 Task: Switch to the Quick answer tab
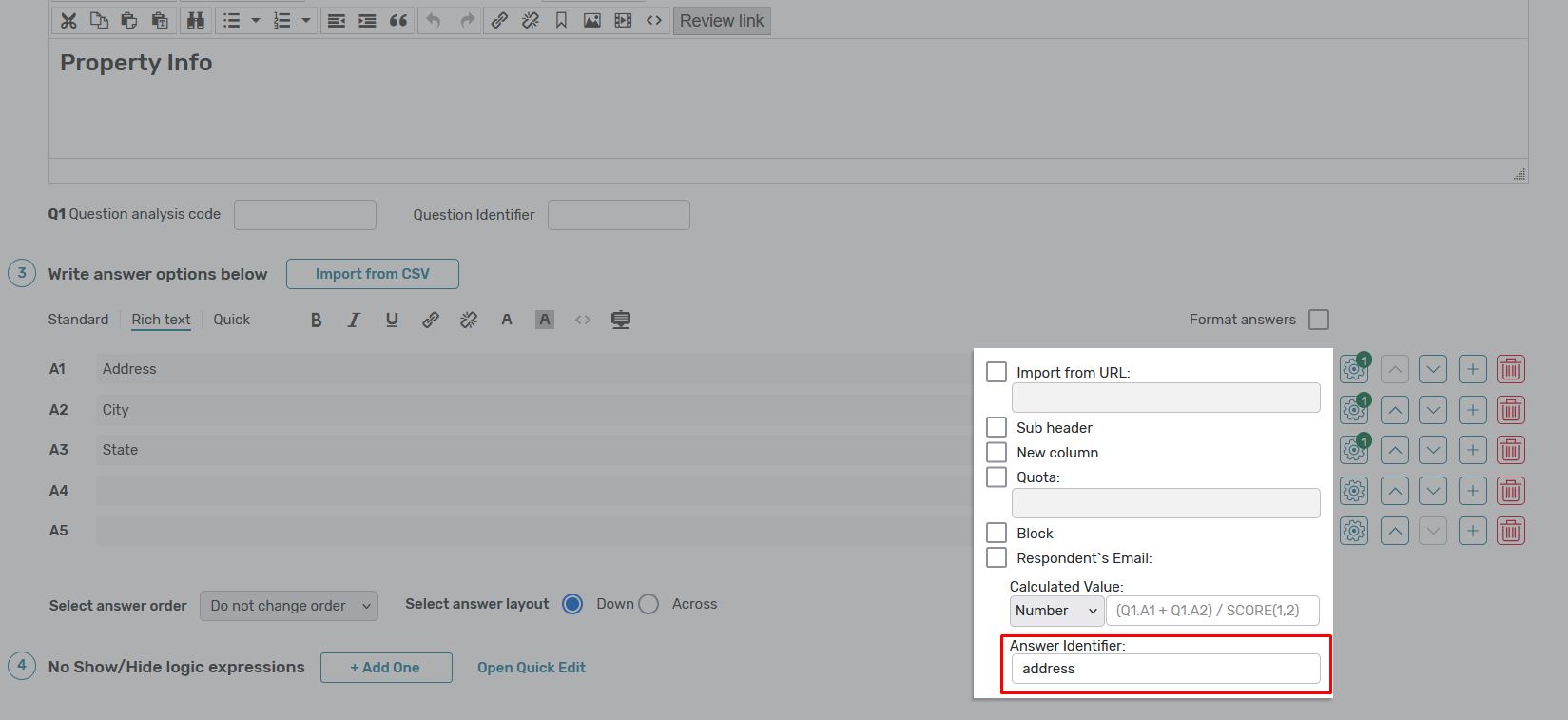point(231,320)
